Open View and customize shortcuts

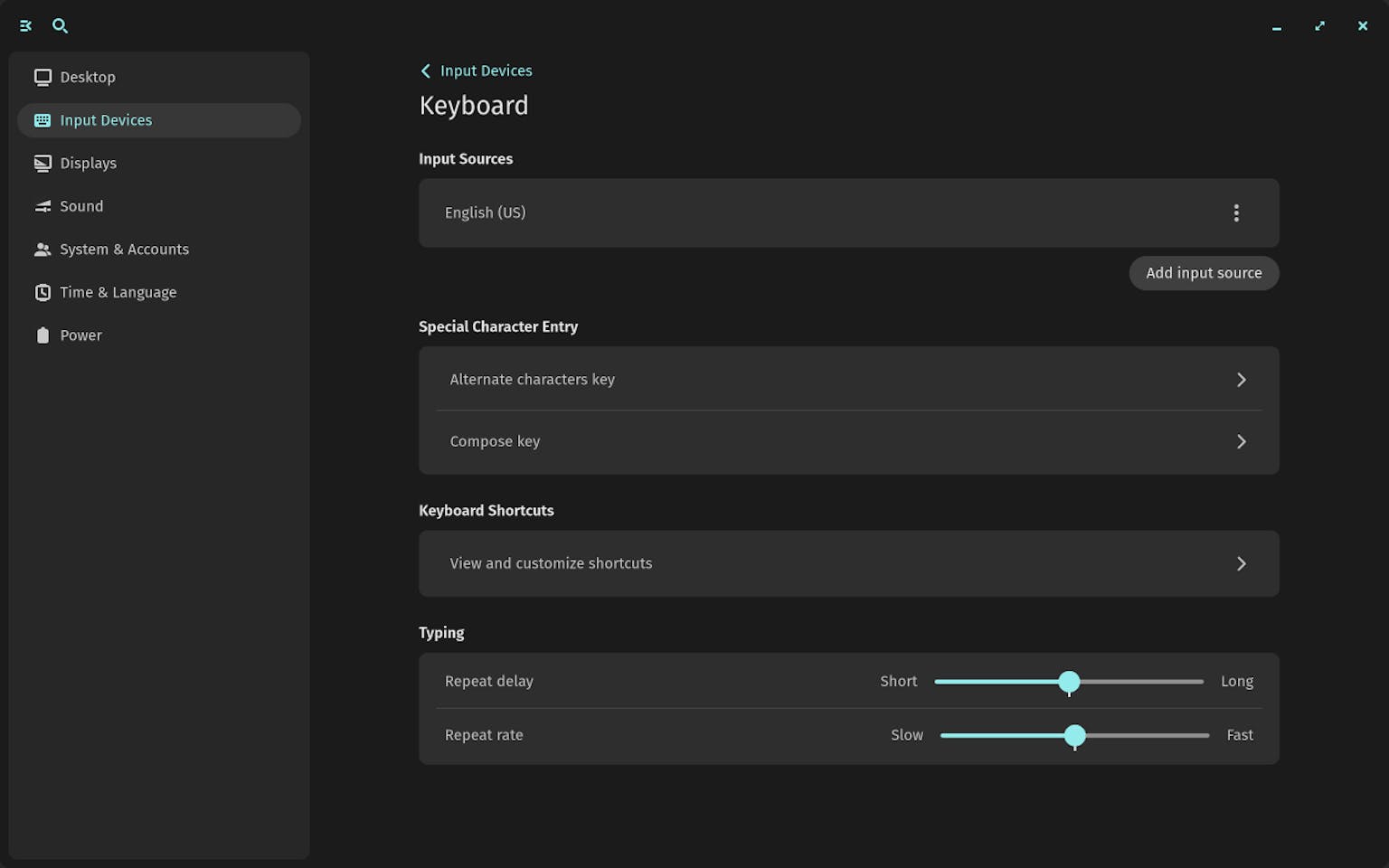848,563
